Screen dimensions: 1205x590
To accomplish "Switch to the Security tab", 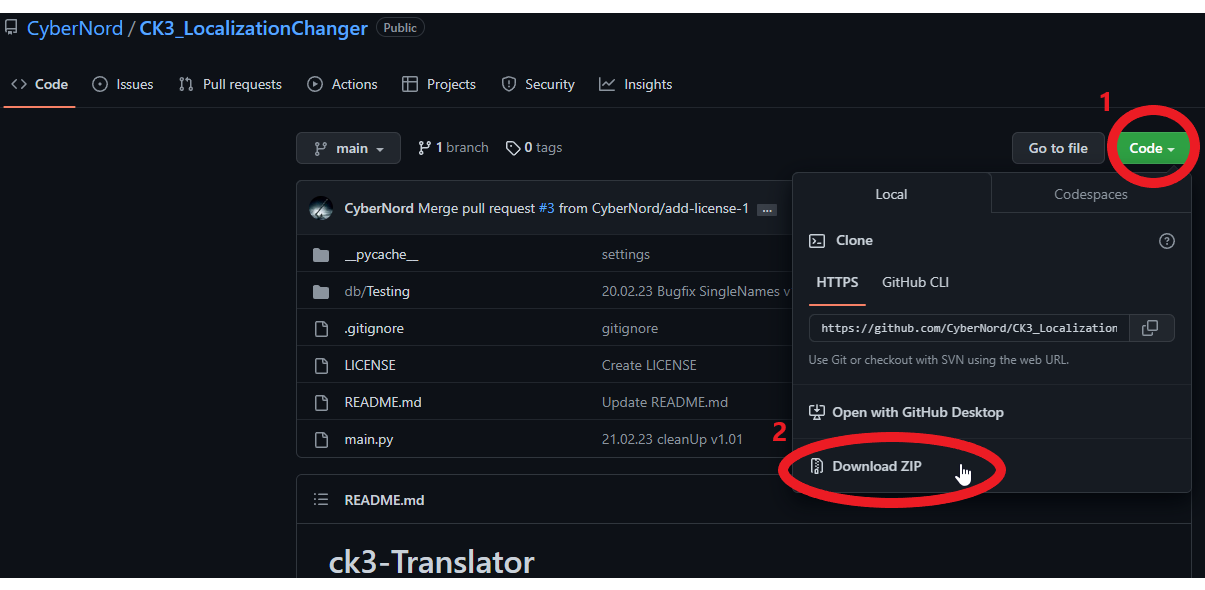I will pos(538,84).
